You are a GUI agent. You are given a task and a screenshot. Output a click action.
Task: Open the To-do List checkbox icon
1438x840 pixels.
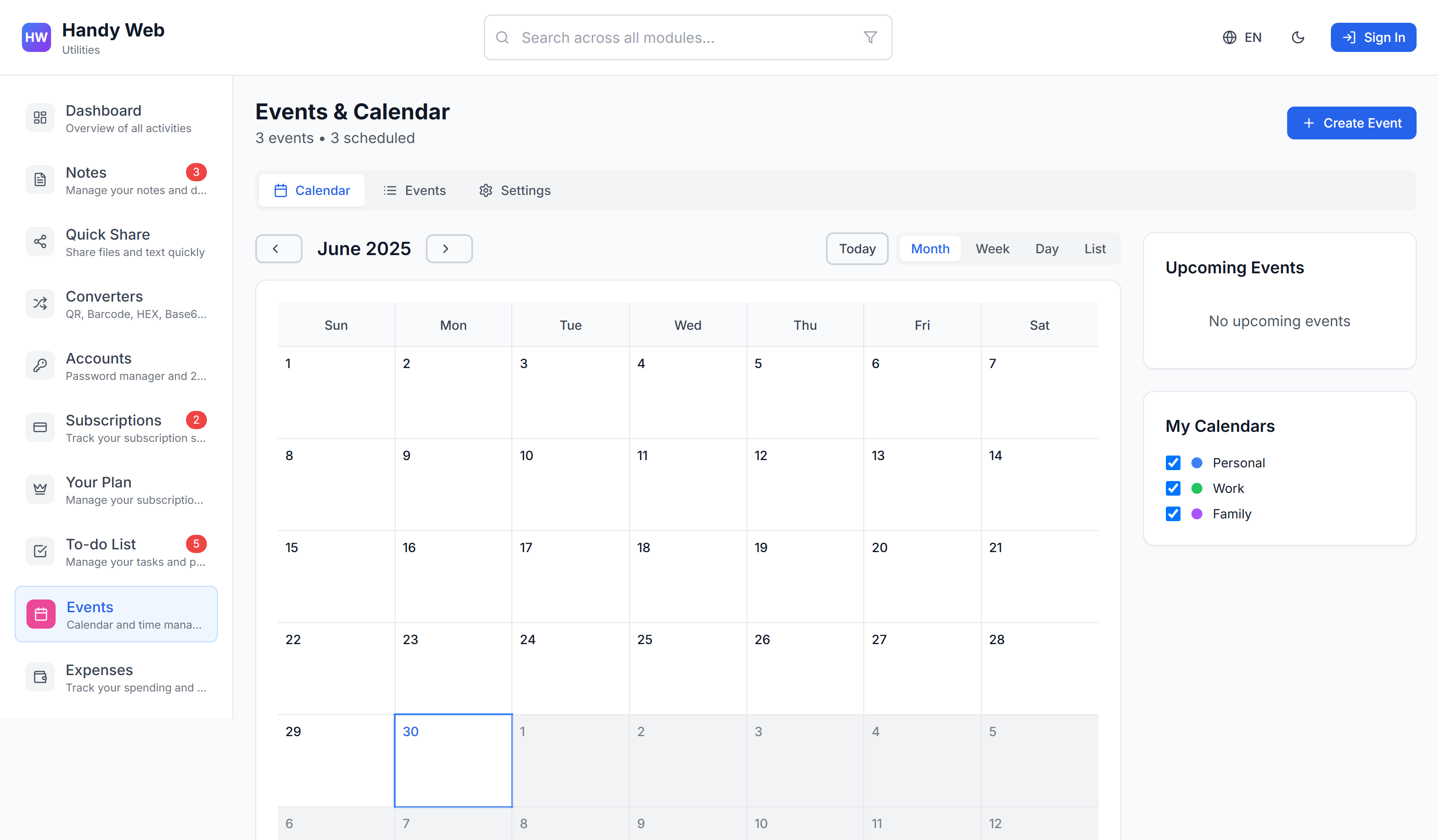pyautogui.click(x=40, y=551)
